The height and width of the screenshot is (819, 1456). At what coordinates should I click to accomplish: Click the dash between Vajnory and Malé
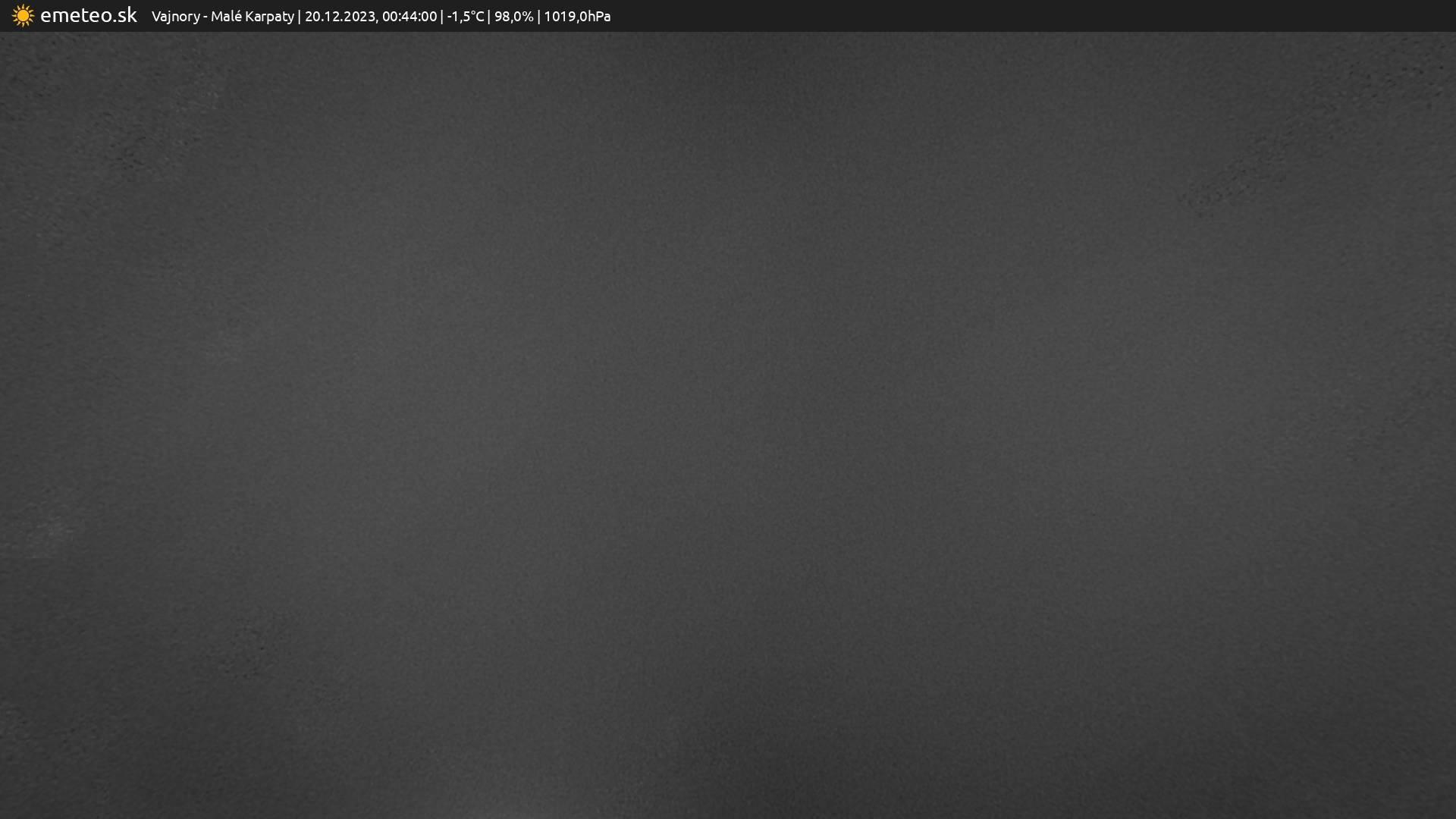206,17
